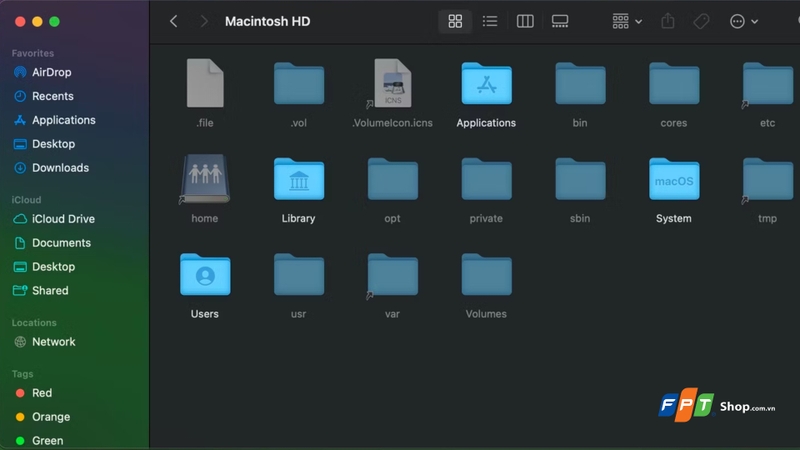
Task: Switch to column view
Action: (525, 21)
